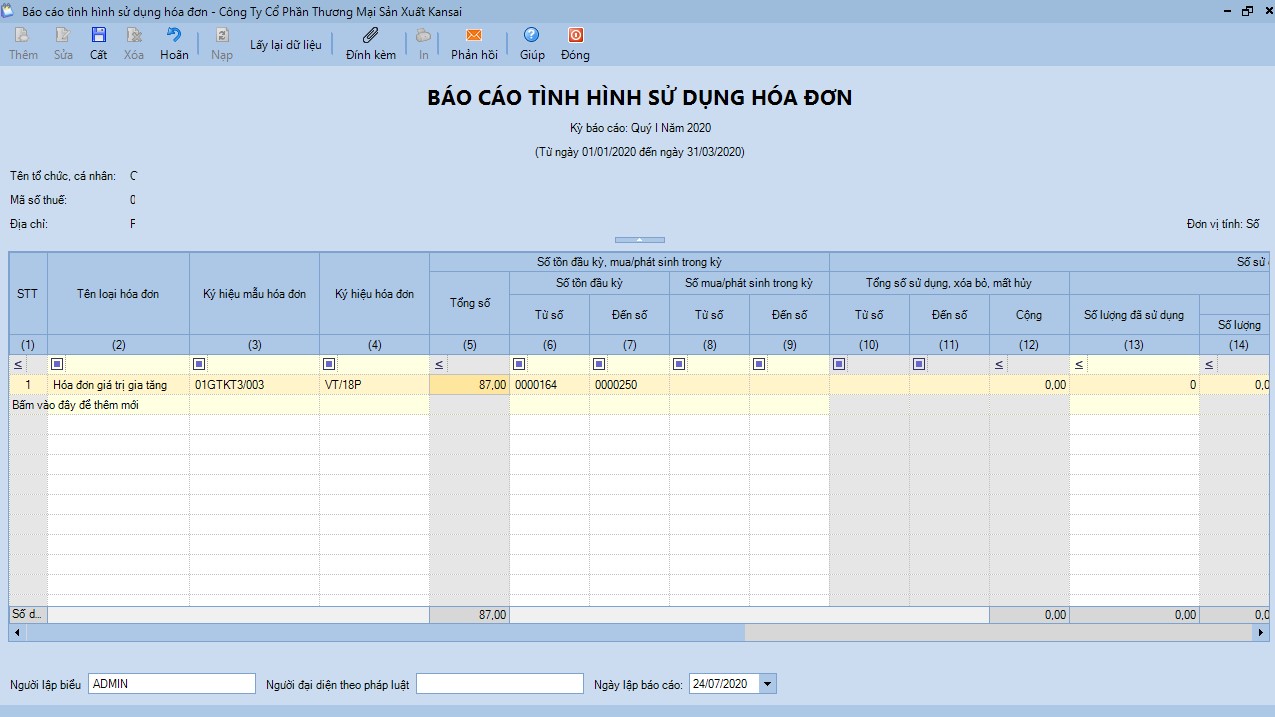The width and height of the screenshot is (1275, 717).
Task: Click the Cất (save) toolbar icon
Action: point(98,36)
